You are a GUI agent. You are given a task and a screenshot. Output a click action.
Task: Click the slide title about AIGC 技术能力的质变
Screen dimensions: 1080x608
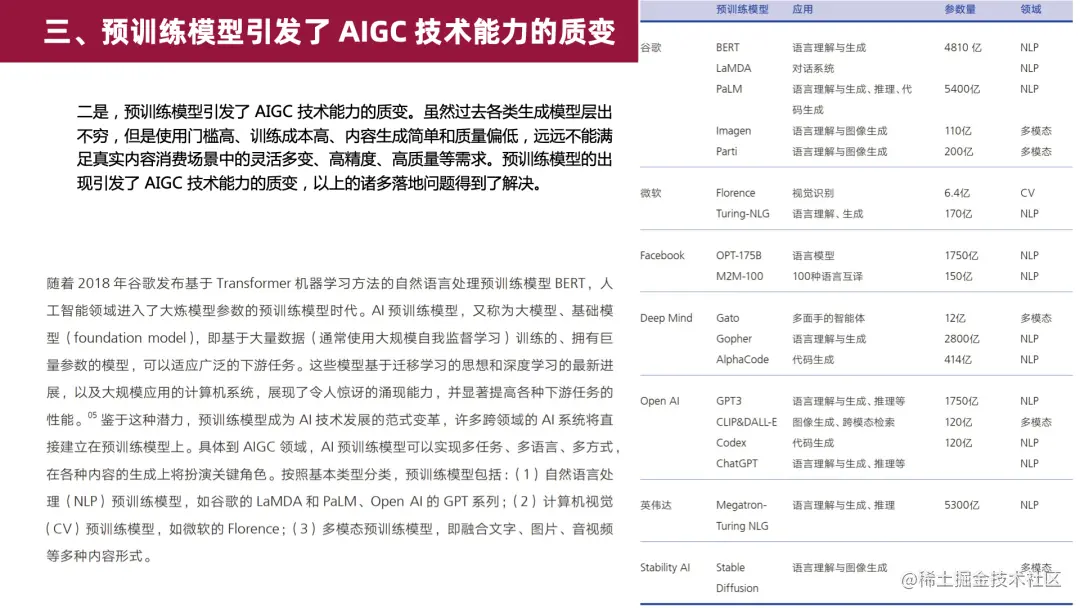329,32
